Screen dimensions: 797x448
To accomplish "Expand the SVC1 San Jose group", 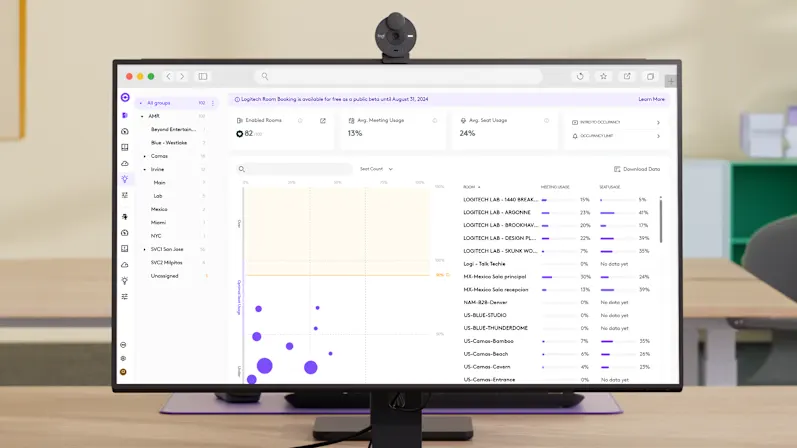I will (145, 249).
